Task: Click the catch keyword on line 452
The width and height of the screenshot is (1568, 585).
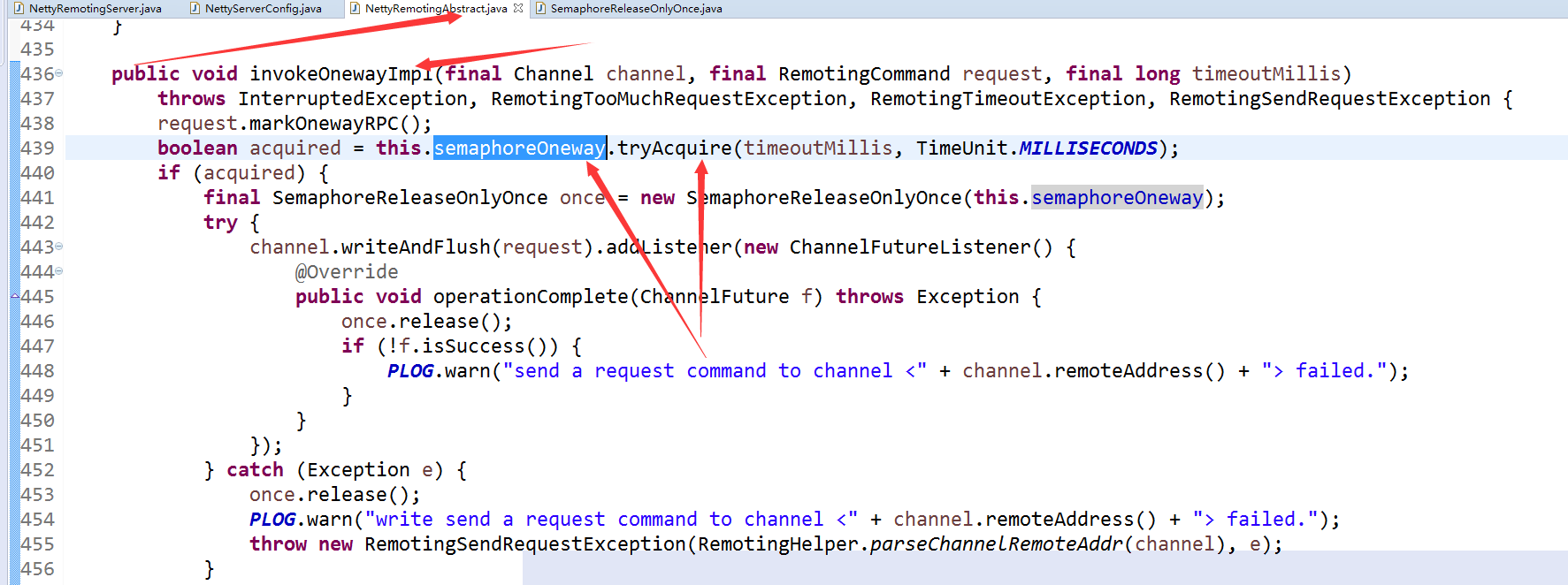Action: click(255, 470)
